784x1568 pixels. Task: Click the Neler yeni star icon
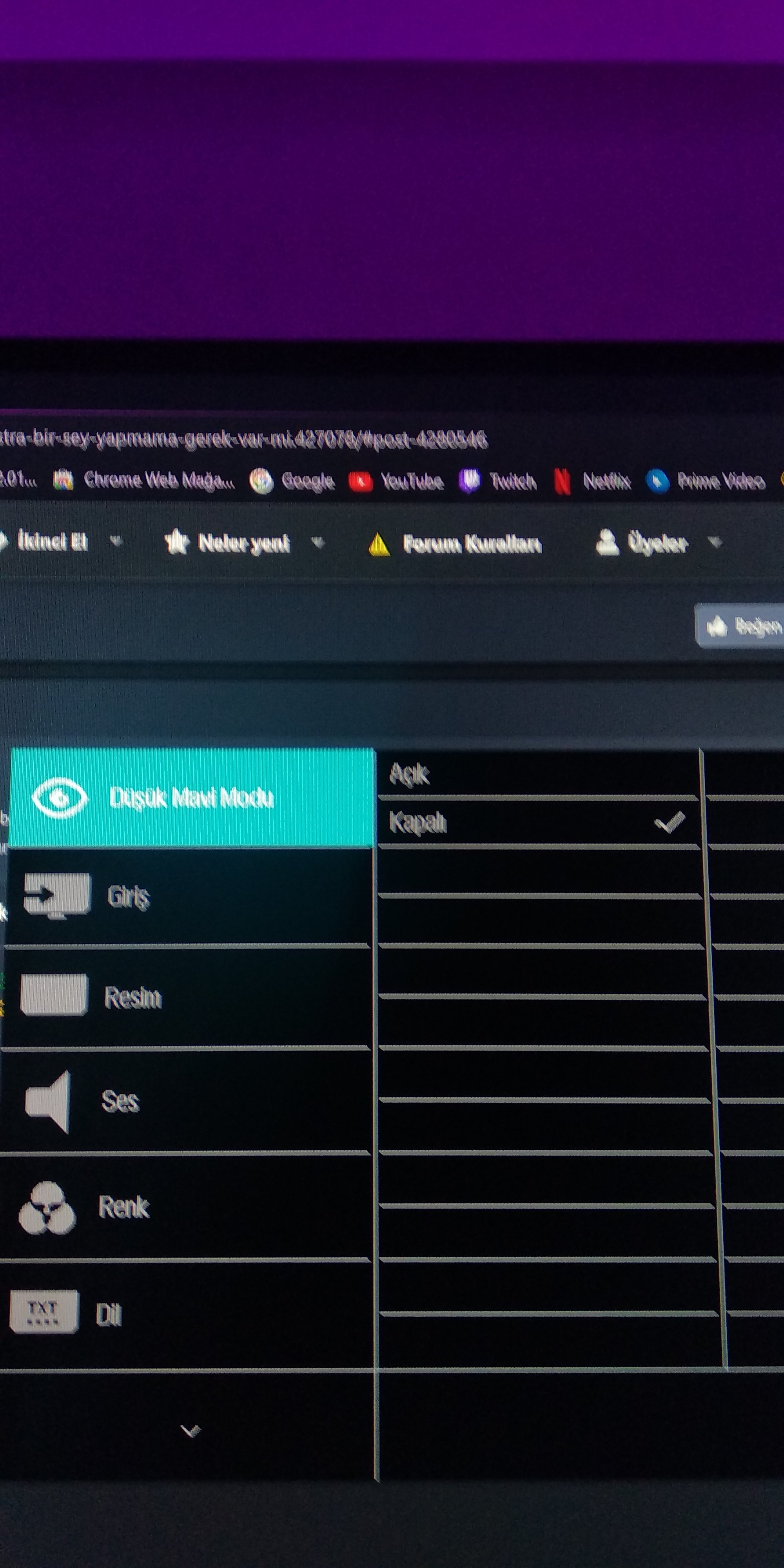(176, 541)
